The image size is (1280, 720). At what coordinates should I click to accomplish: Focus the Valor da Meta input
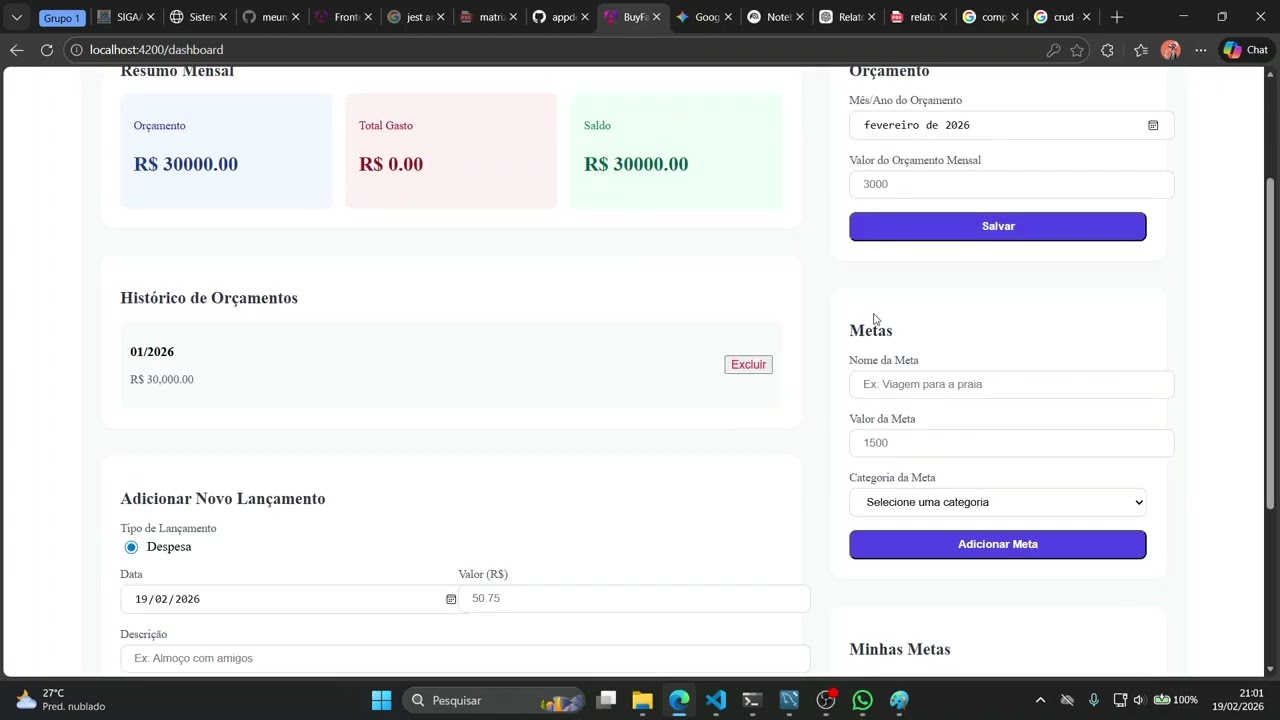pos(1011,443)
